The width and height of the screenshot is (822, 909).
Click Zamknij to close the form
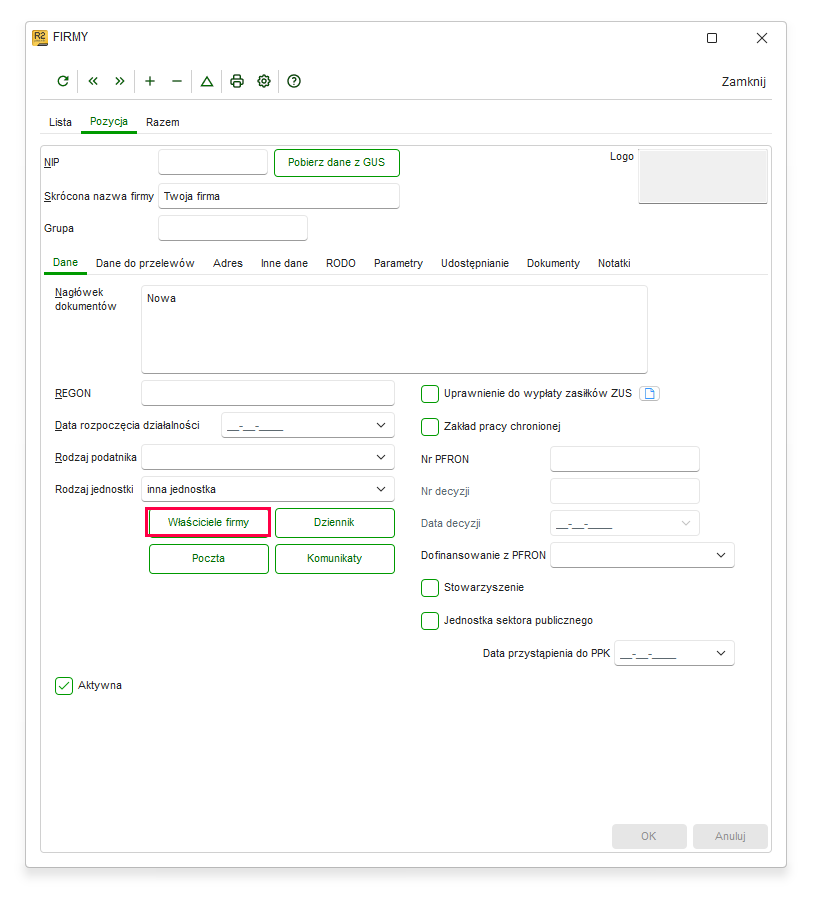click(x=744, y=82)
